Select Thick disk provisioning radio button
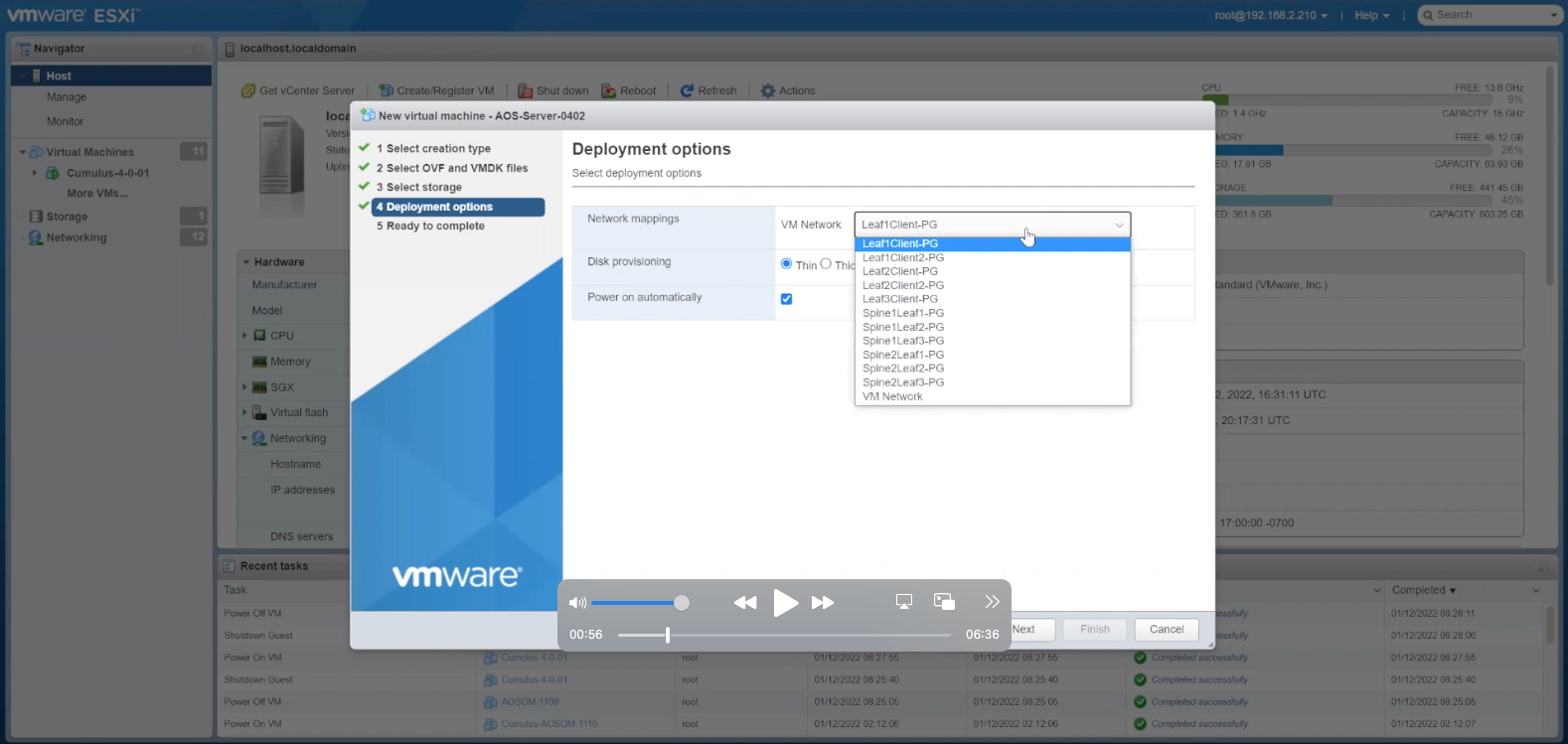1568x744 pixels. point(826,264)
